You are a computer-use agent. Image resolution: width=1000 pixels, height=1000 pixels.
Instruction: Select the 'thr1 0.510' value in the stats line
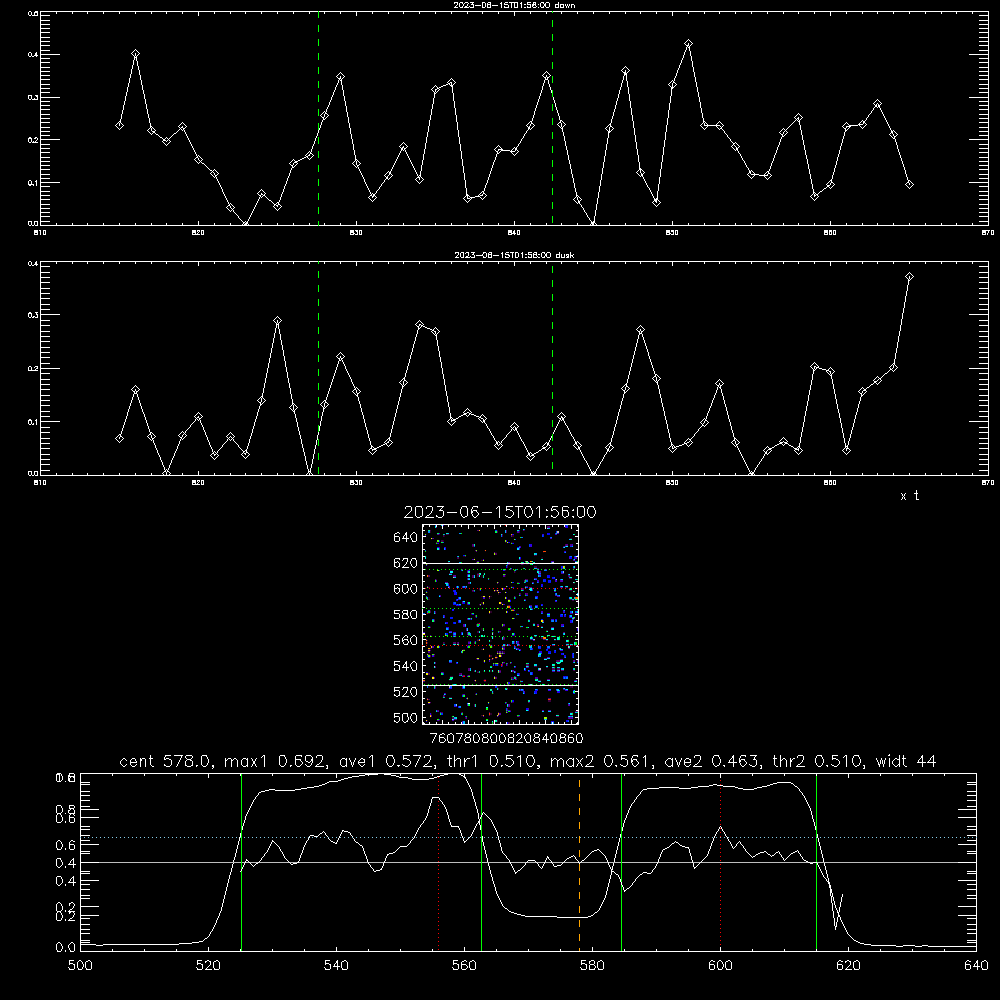(x=492, y=761)
